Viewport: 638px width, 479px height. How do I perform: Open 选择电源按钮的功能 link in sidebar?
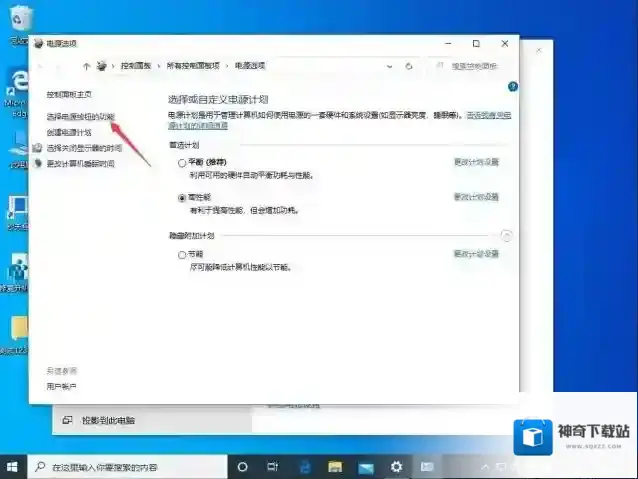tap(81, 117)
